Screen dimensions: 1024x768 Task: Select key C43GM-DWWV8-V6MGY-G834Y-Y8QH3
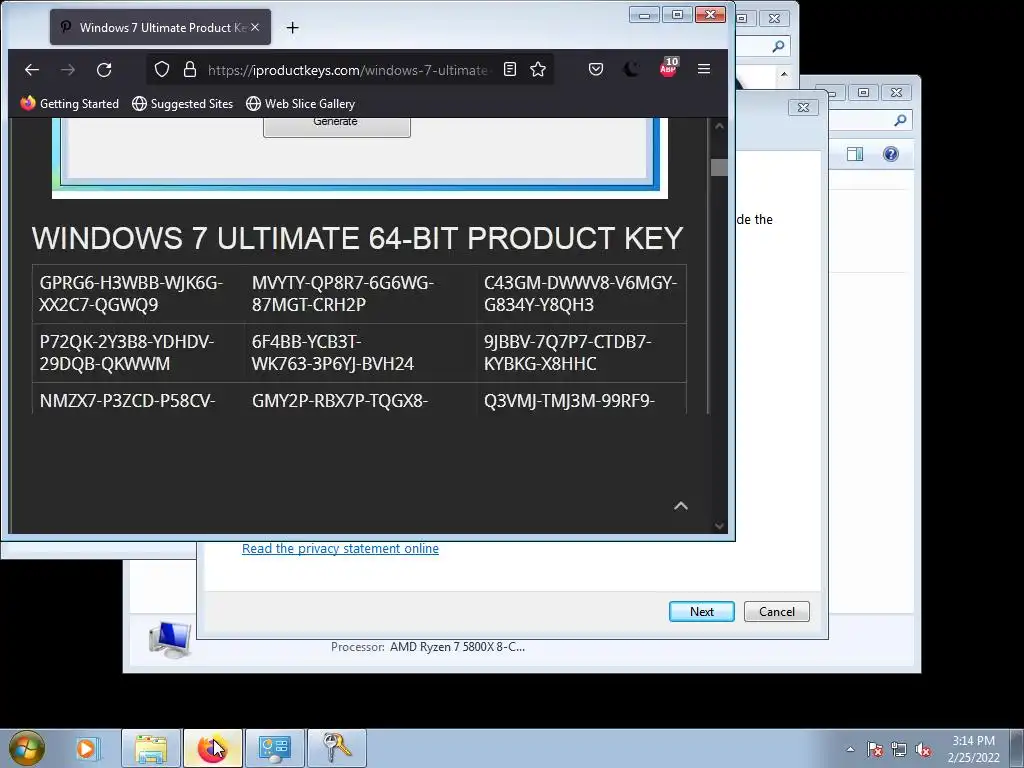click(581, 294)
